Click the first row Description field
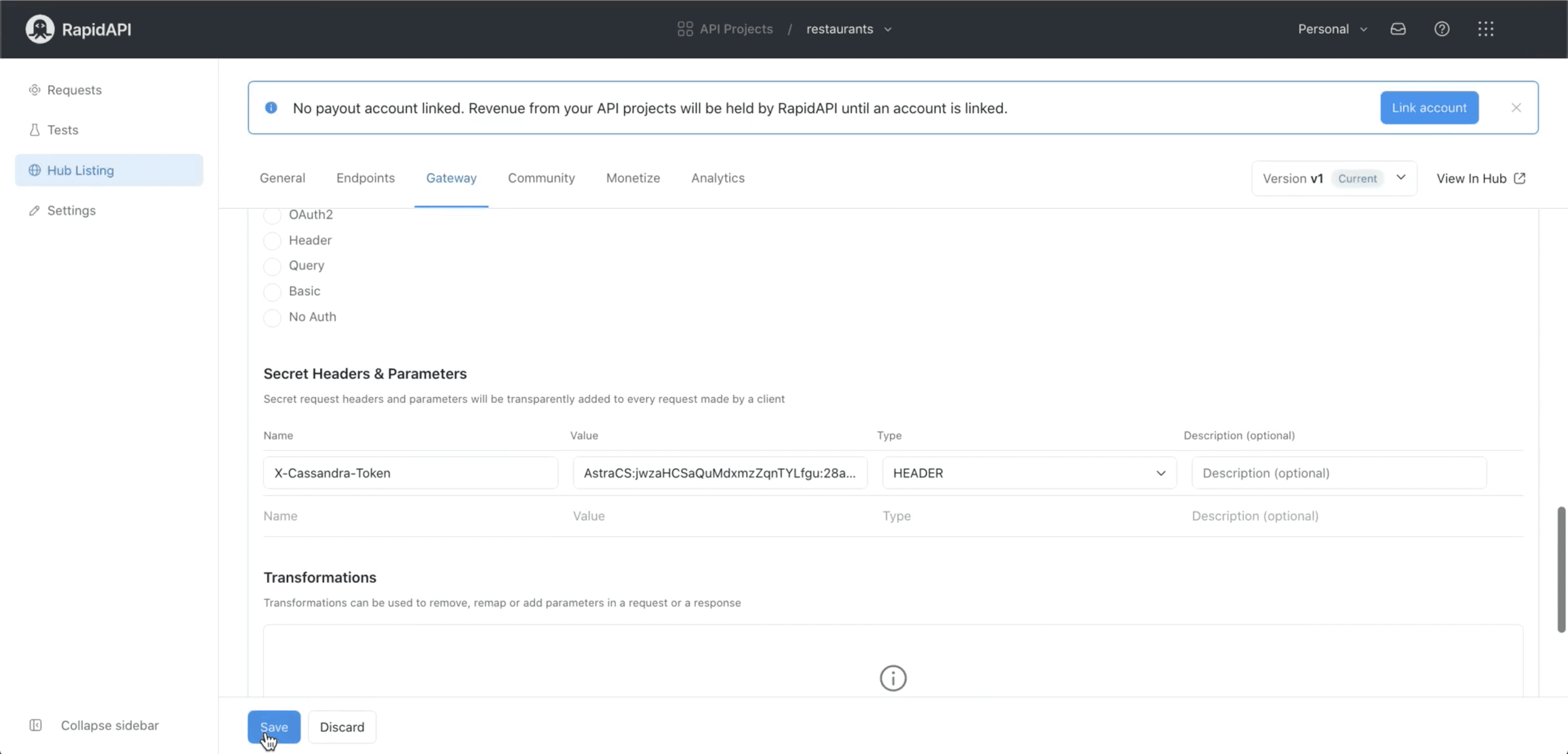The image size is (1568, 754). click(1339, 473)
